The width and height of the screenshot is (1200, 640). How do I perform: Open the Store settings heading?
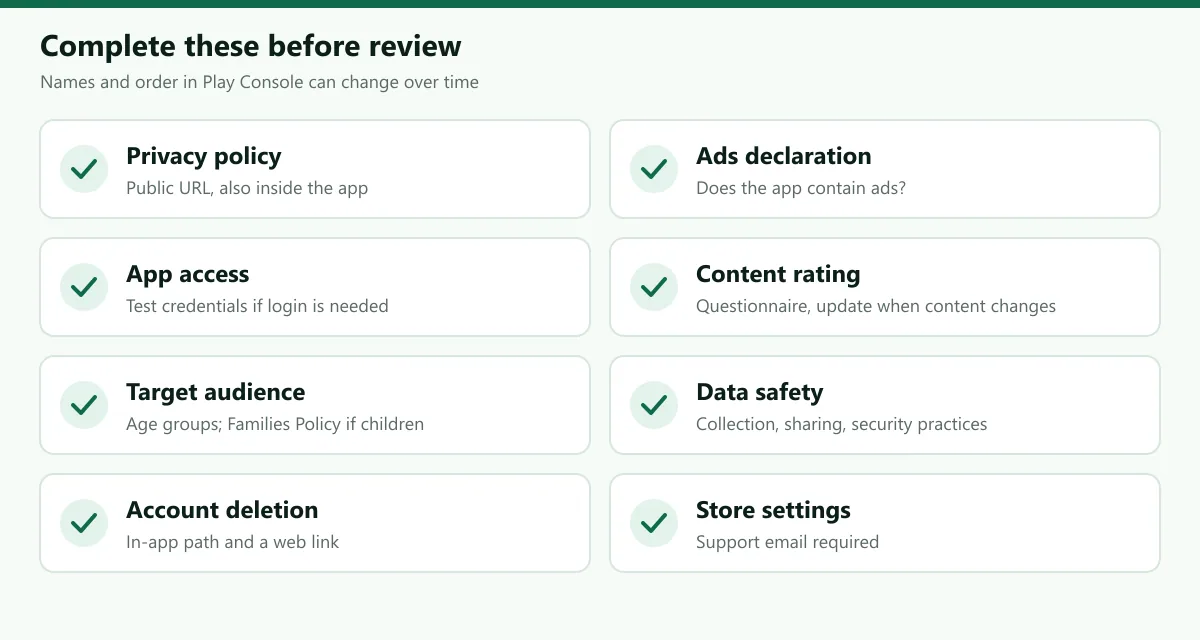[773, 510]
